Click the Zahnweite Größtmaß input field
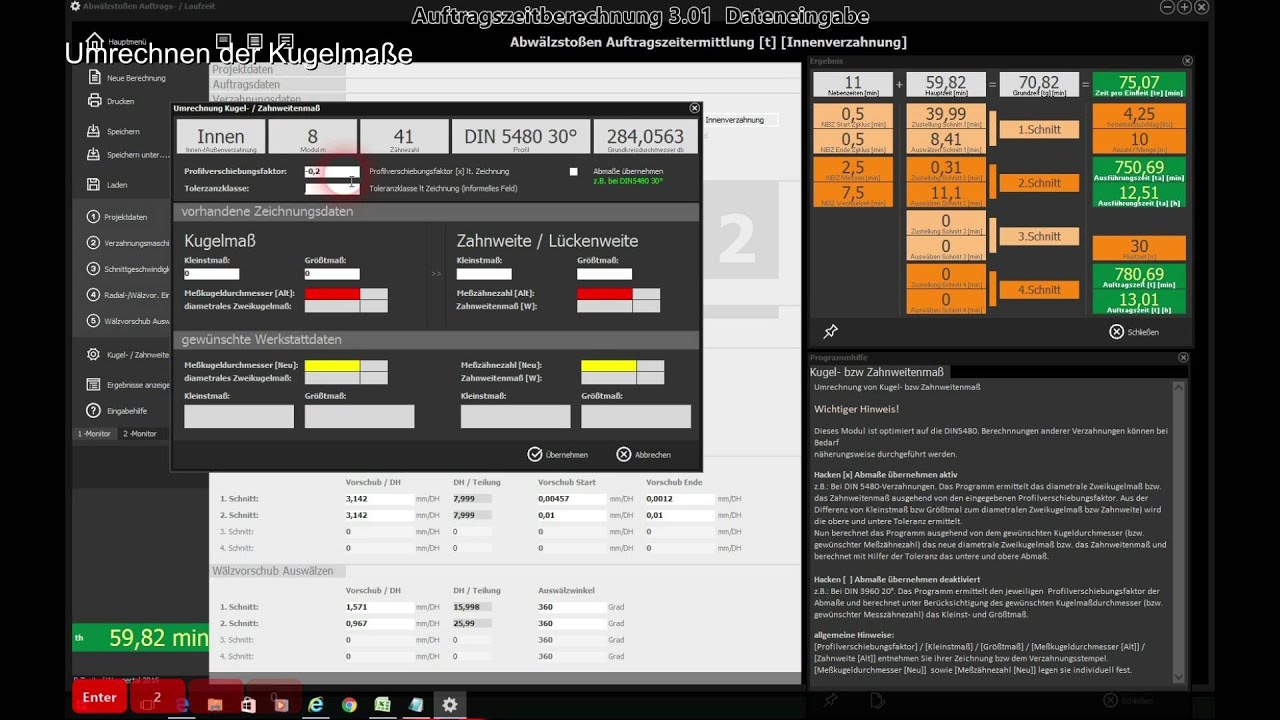Image resolution: width=1280 pixels, height=720 pixels. 605,273
